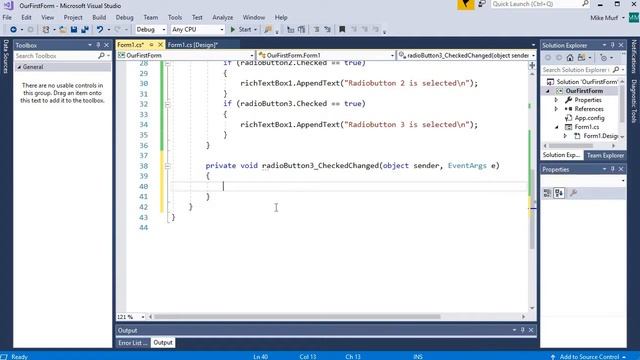This screenshot has width=640, height=360.
Task: Collapse the General group in Toolbox
Action: 19,67
